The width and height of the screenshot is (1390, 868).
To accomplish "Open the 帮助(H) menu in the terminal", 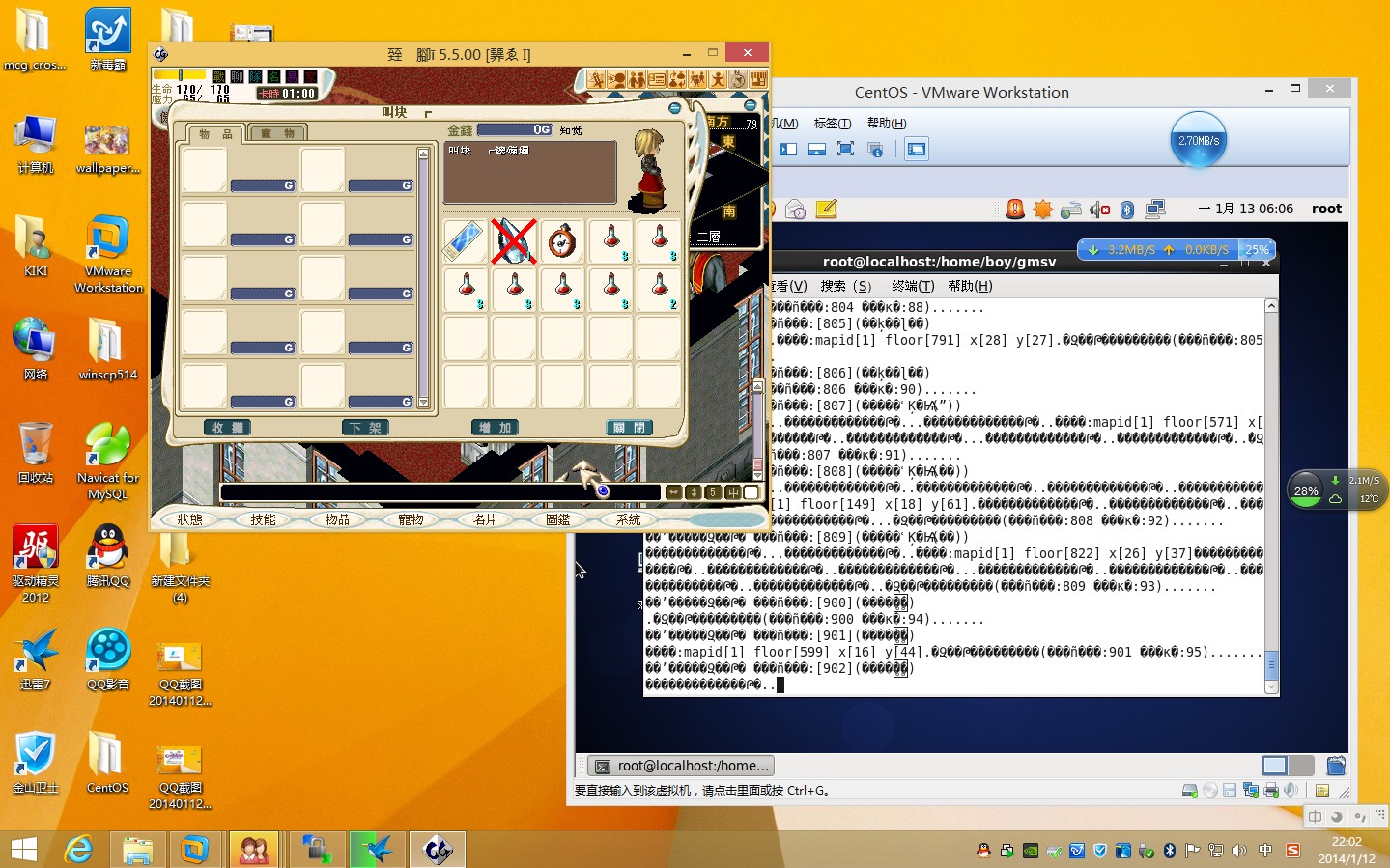I will click(x=970, y=286).
